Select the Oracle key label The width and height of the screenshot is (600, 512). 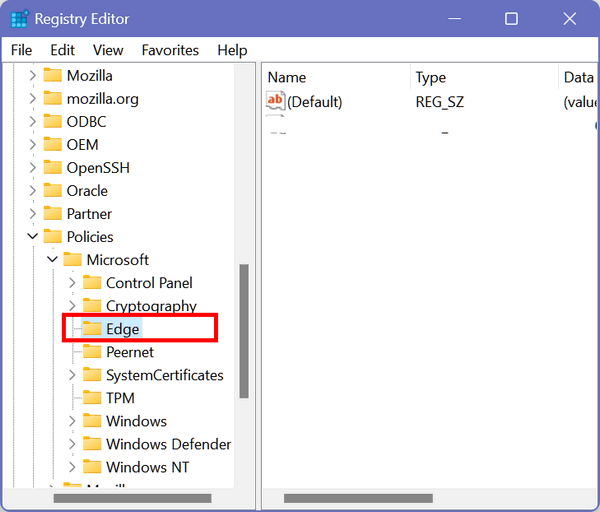[87, 191]
